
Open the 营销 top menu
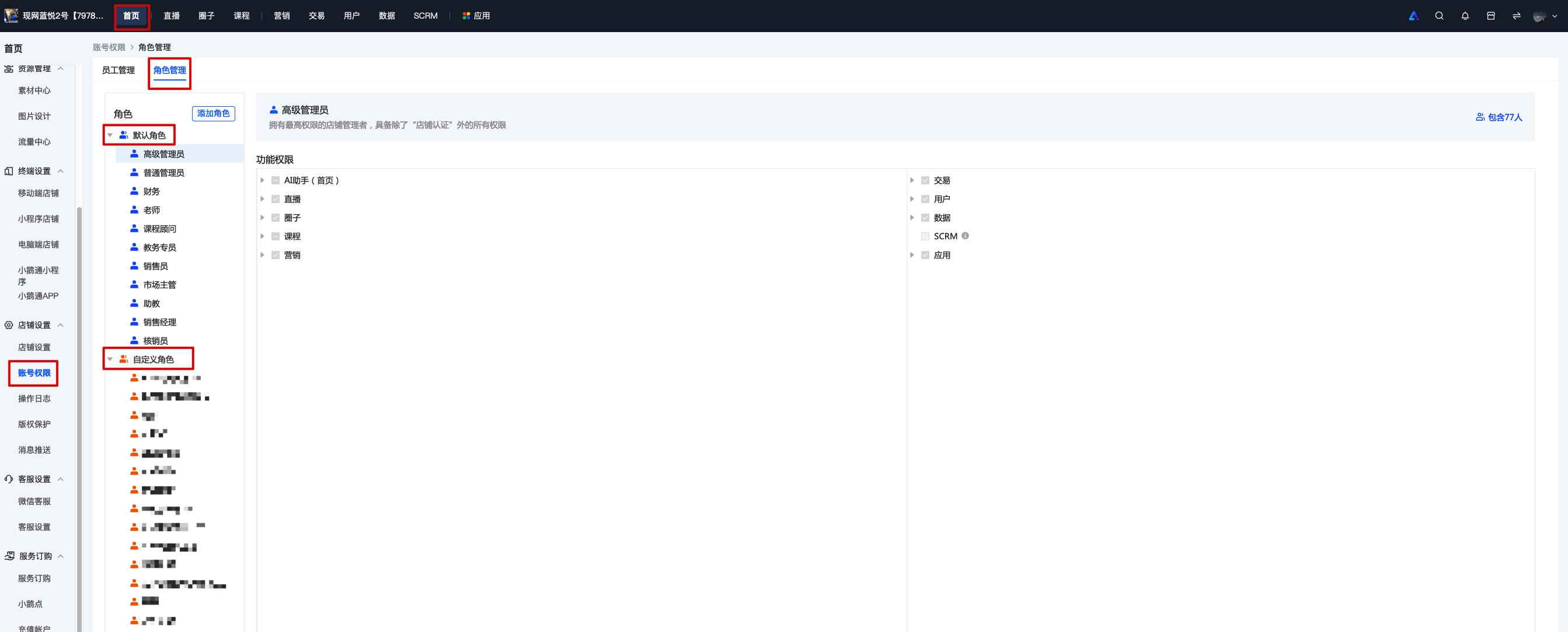(x=282, y=16)
